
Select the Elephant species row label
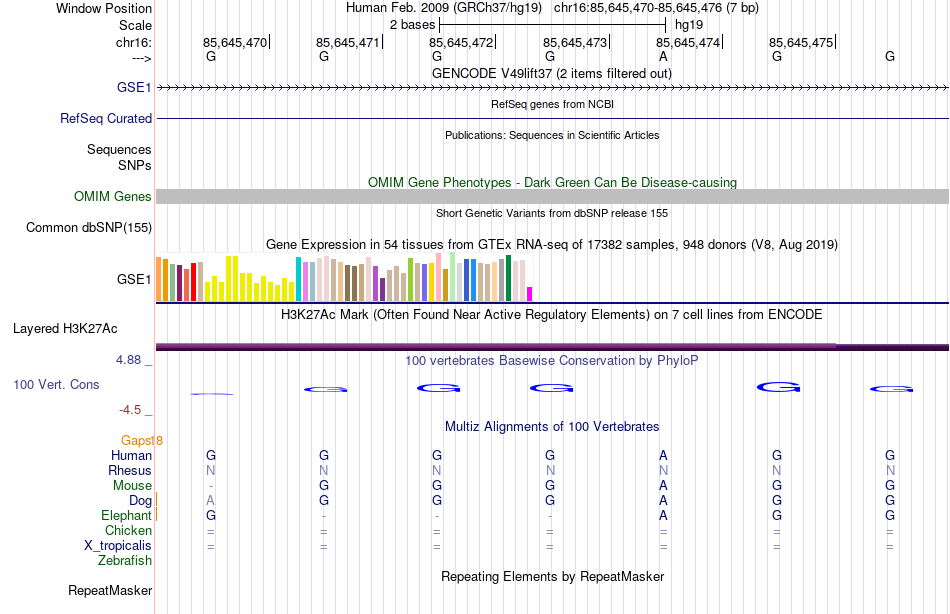click(x=126, y=515)
